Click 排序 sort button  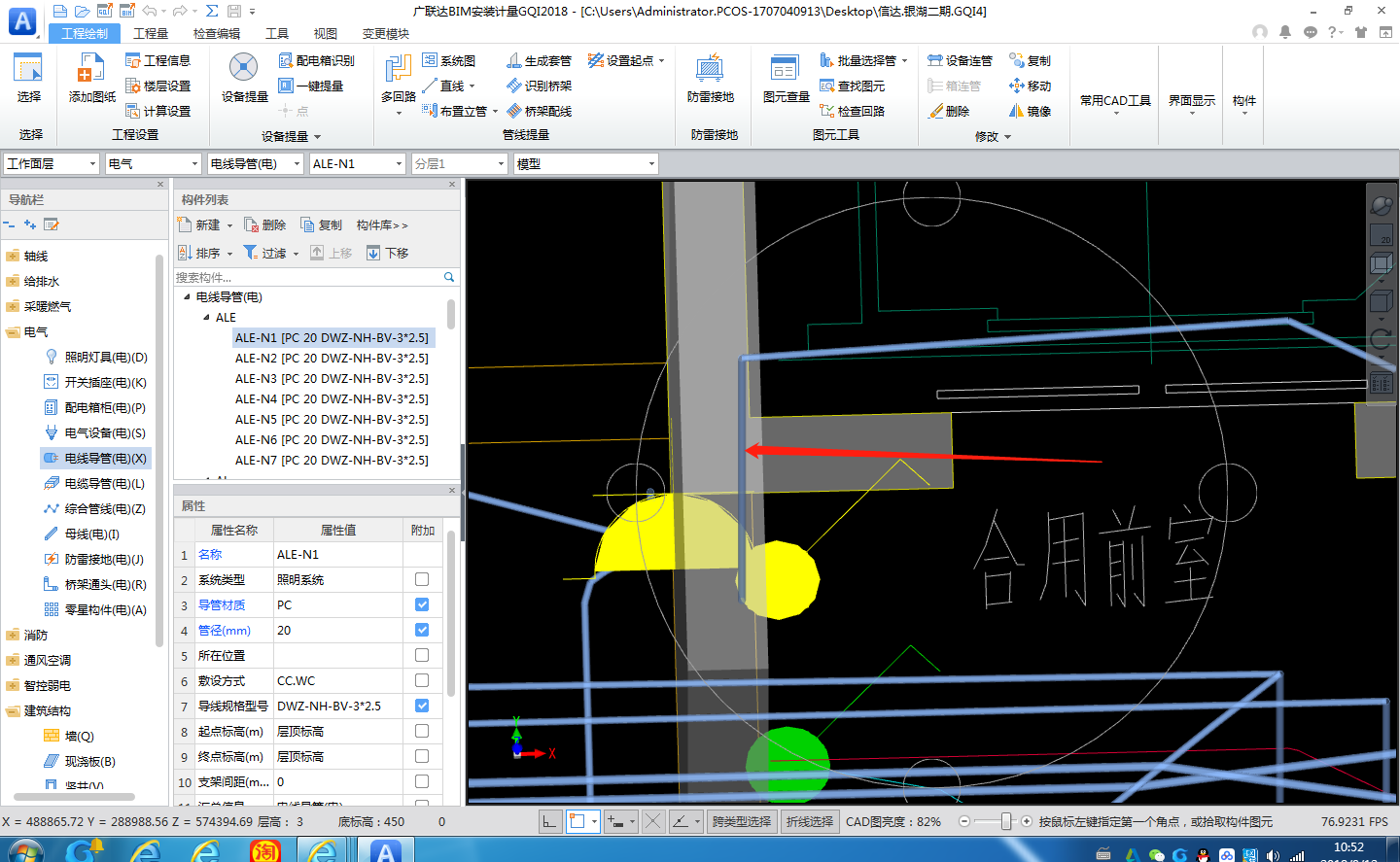206,253
